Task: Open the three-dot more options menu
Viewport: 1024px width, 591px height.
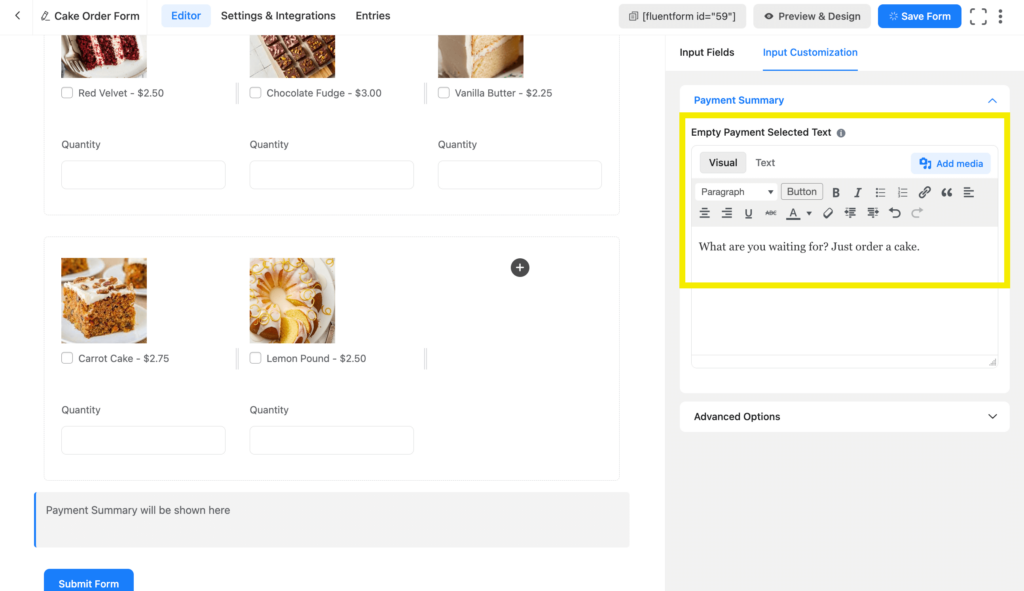Action: pos(1000,16)
